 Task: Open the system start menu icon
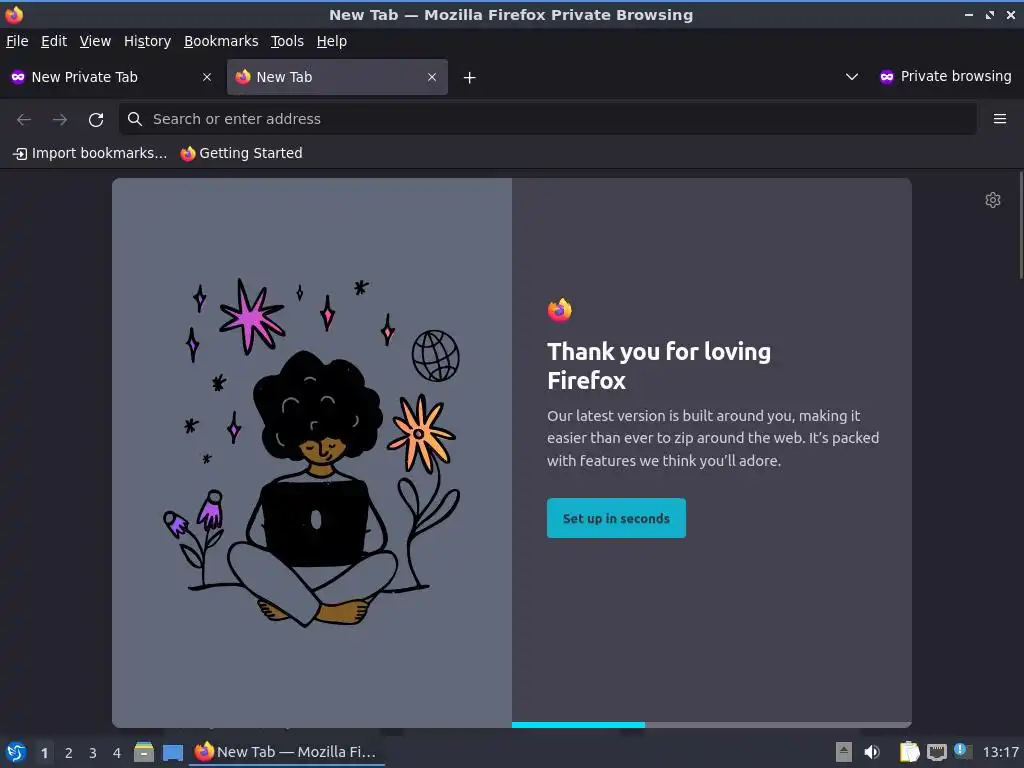[16, 752]
